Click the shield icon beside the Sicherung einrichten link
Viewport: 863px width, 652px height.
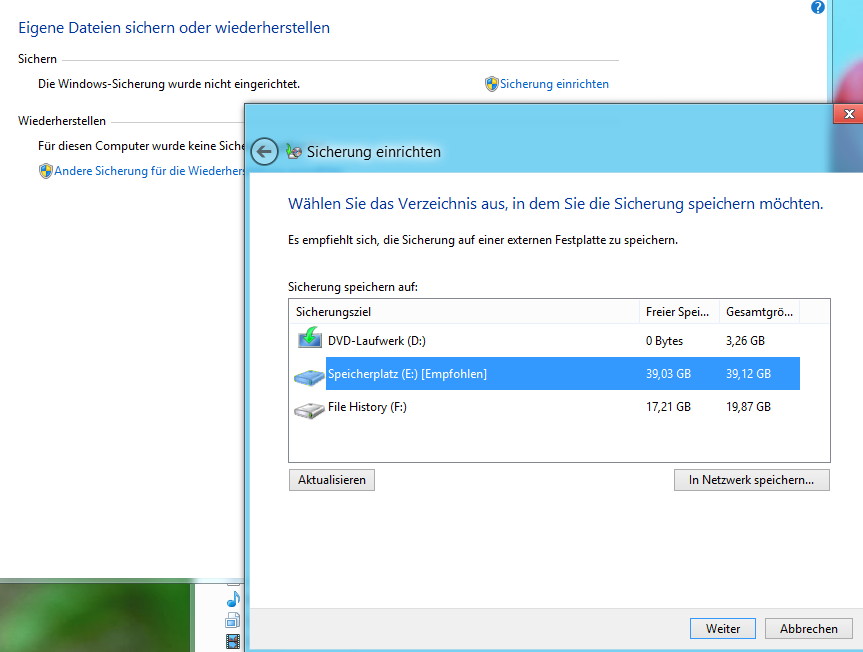tap(491, 84)
